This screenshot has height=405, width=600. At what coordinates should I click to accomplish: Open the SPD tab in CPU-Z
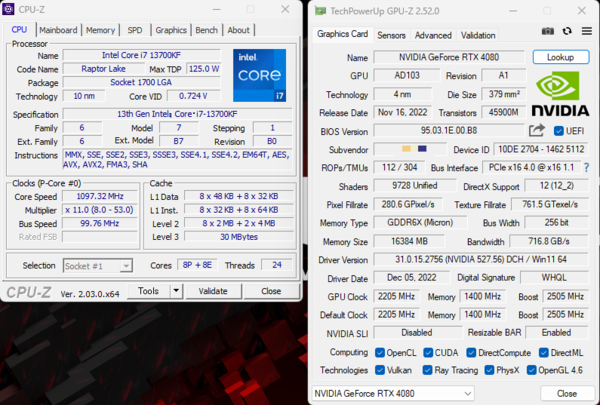tap(135, 30)
